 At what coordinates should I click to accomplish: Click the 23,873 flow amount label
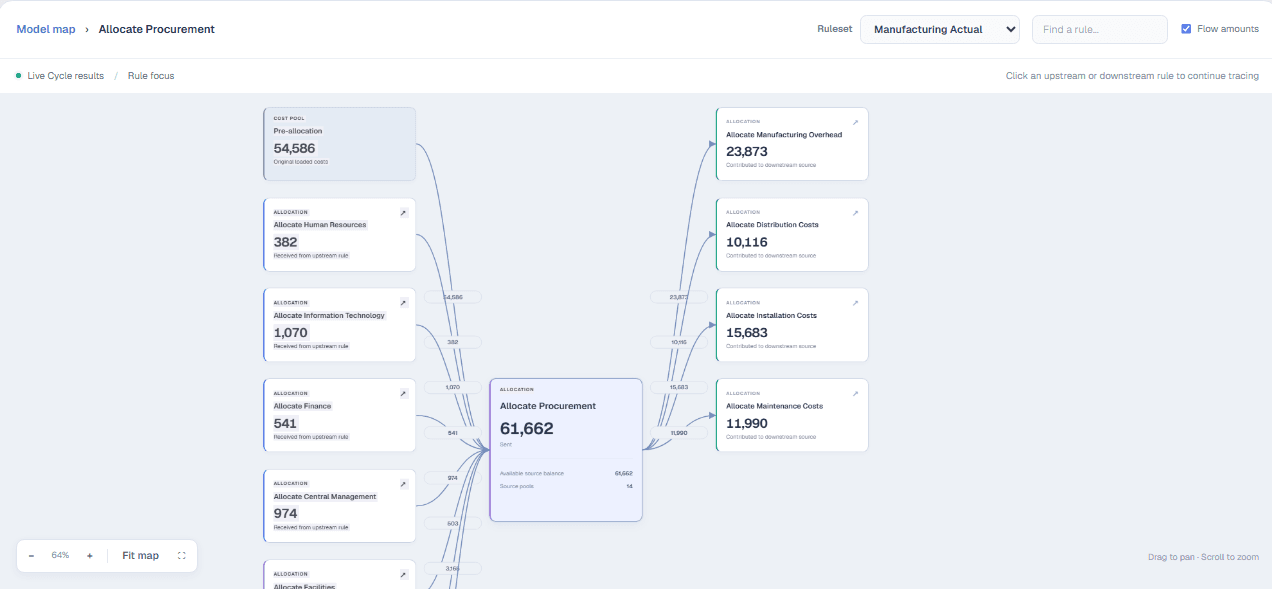point(679,297)
